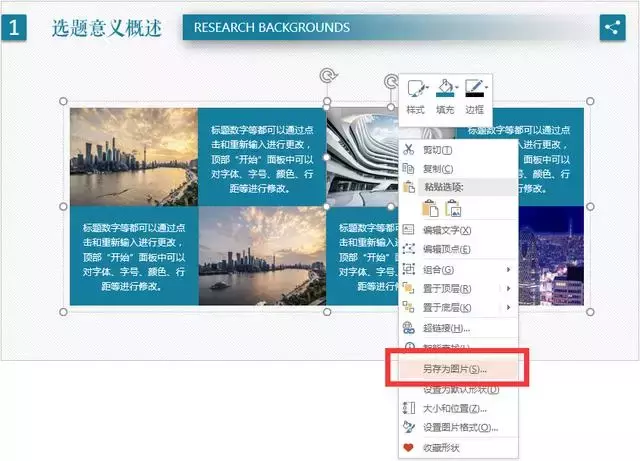Click the left rotation handle above selection

[328, 76]
